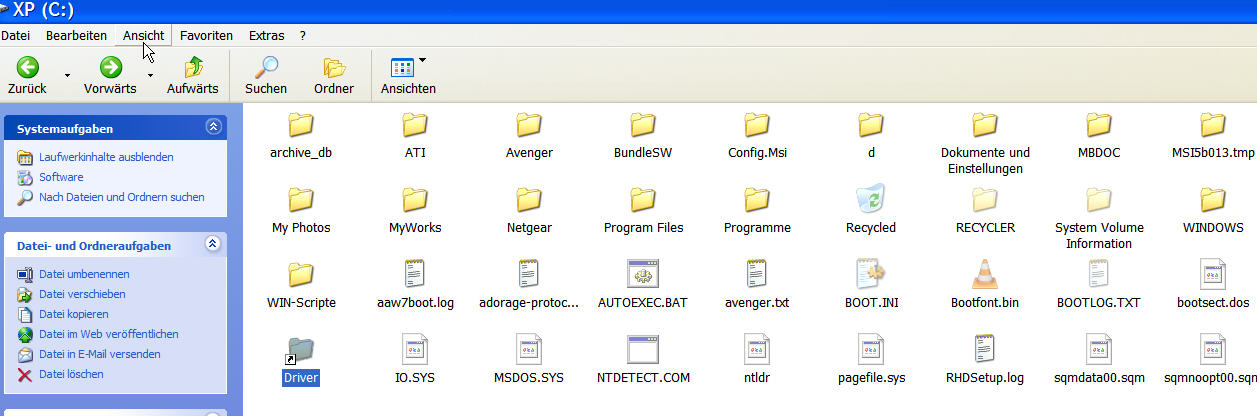1257x416 pixels.
Task: Select the MSDOS.SYS file icon
Action: pyautogui.click(x=529, y=350)
